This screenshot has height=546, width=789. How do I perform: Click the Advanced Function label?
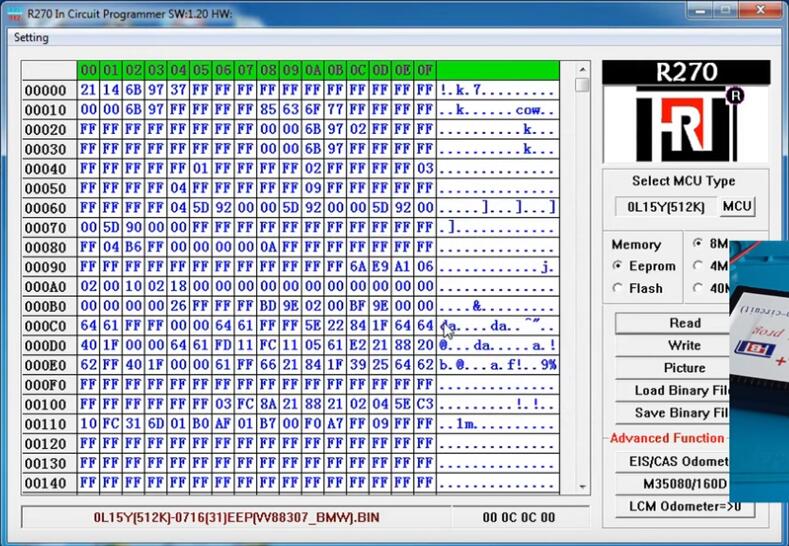(667, 438)
